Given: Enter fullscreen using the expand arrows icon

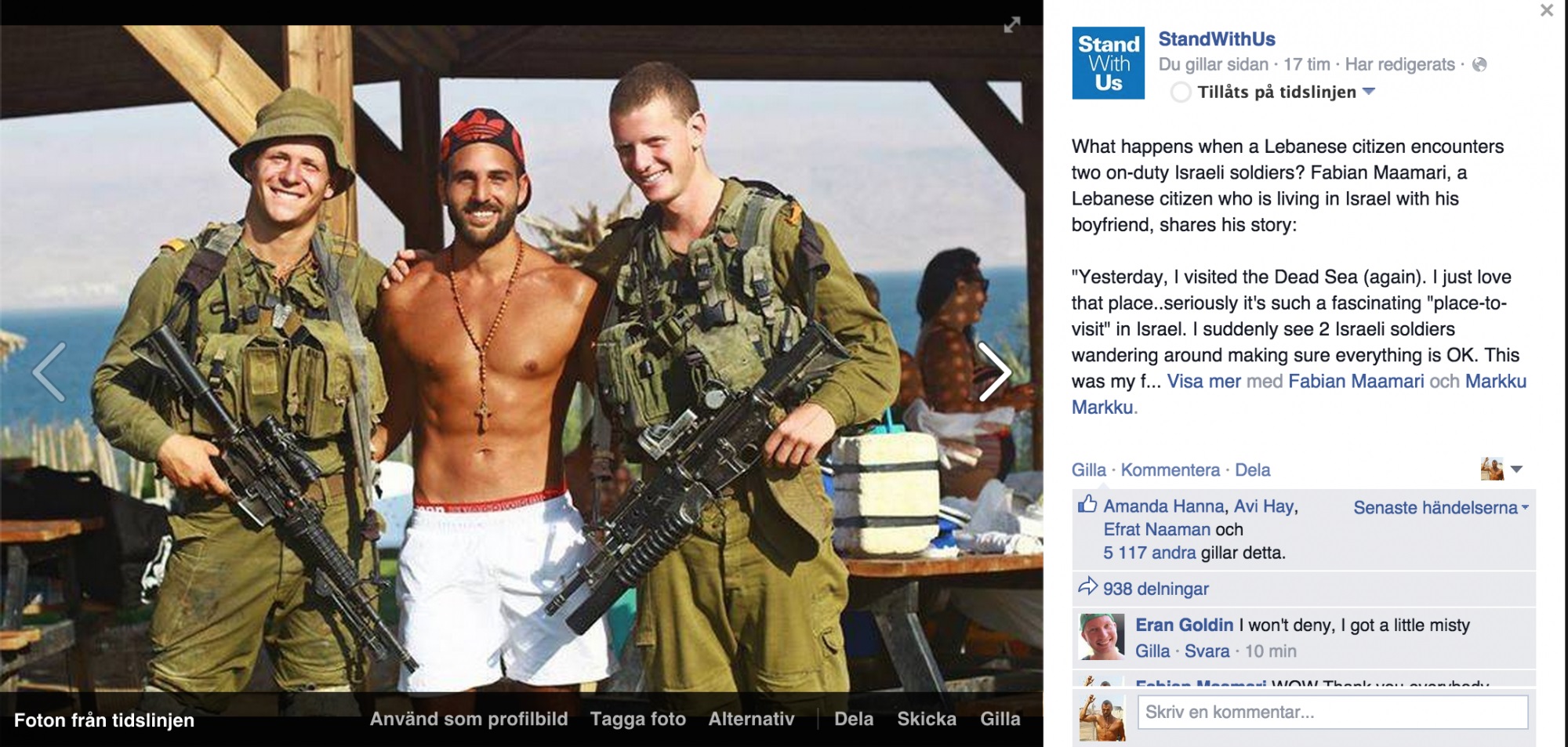Looking at the screenshot, I should point(1012,25).
